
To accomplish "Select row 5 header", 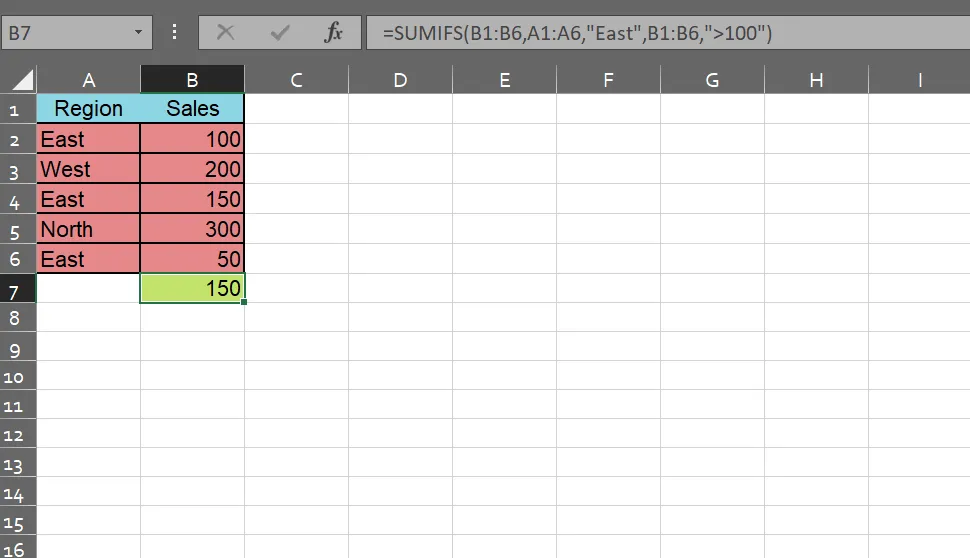I will [x=18, y=229].
